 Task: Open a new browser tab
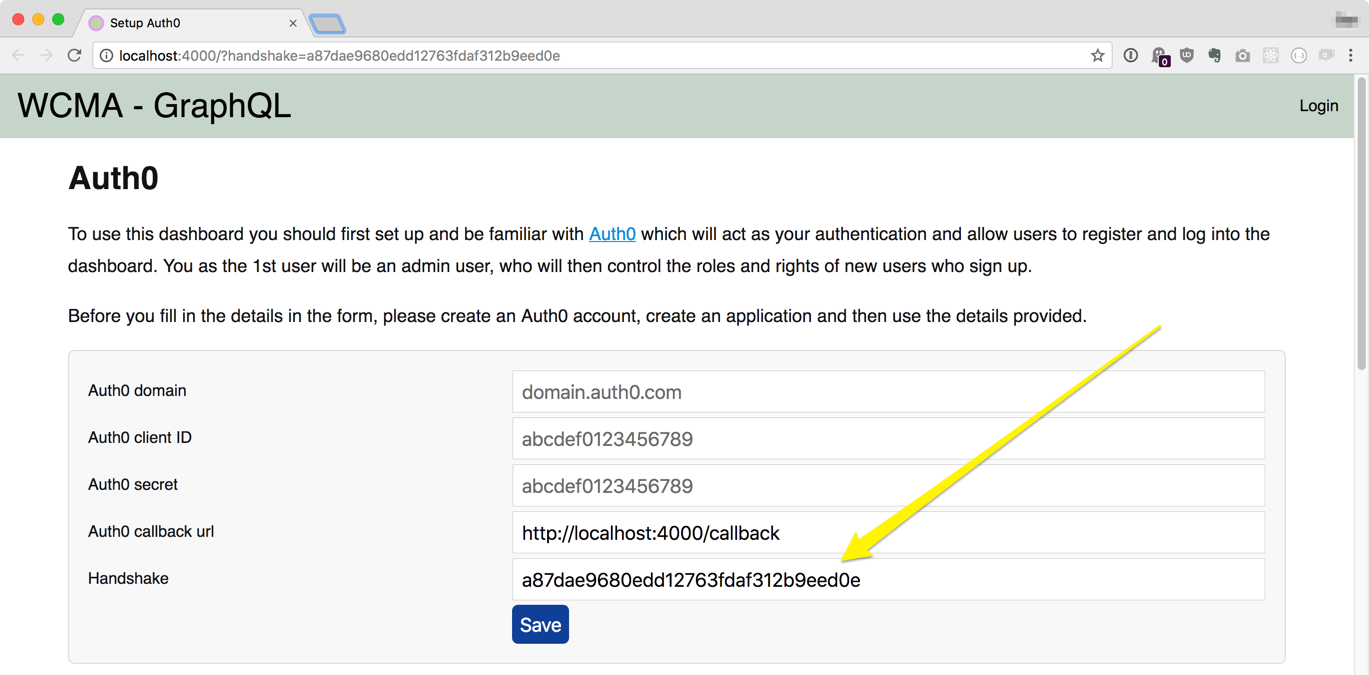click(x=327, y=23)
